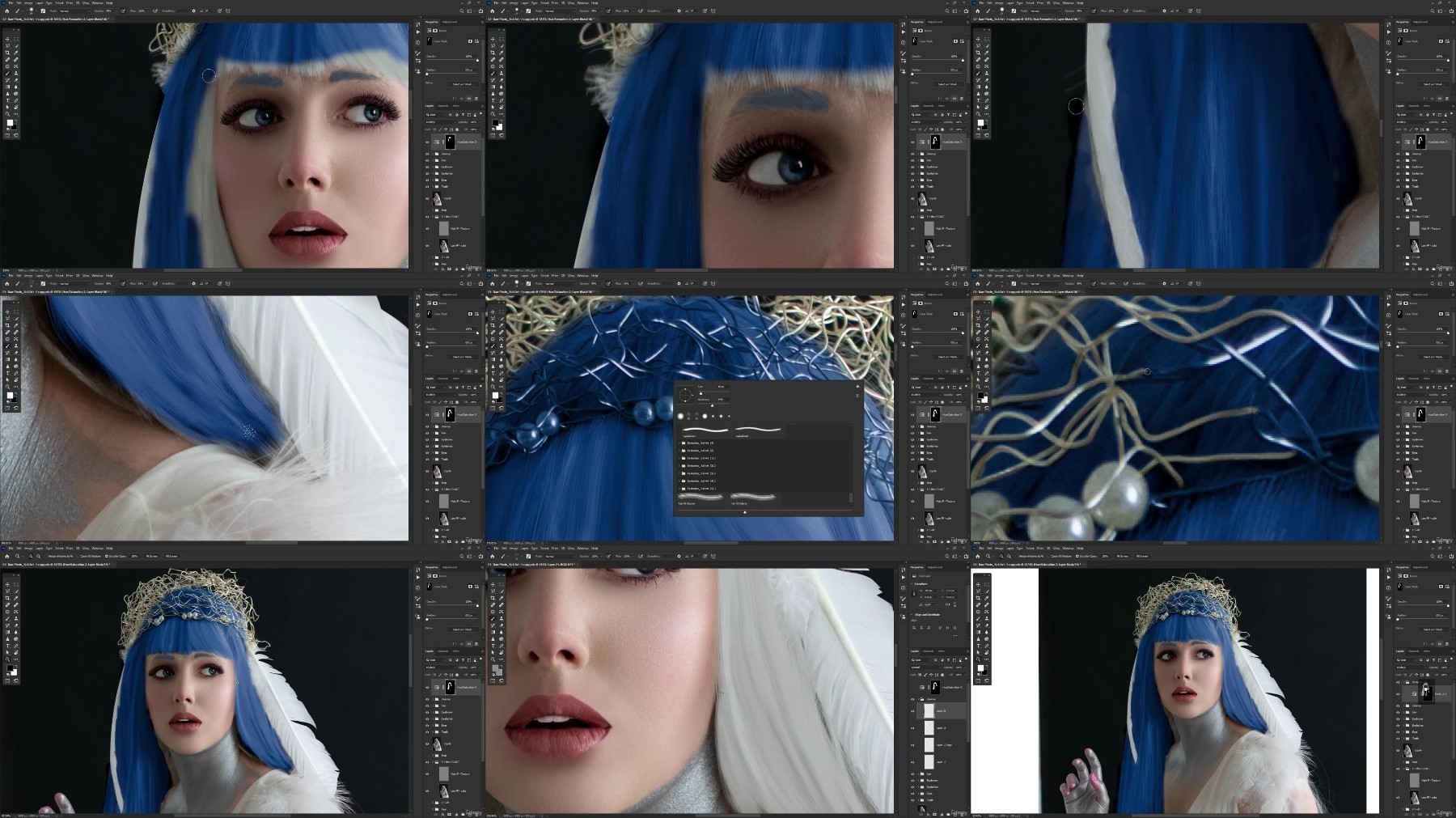Select the Zoom tool in the two-eyes face frame
This screenshot has width=1456, height=818.
pos(7,114)
